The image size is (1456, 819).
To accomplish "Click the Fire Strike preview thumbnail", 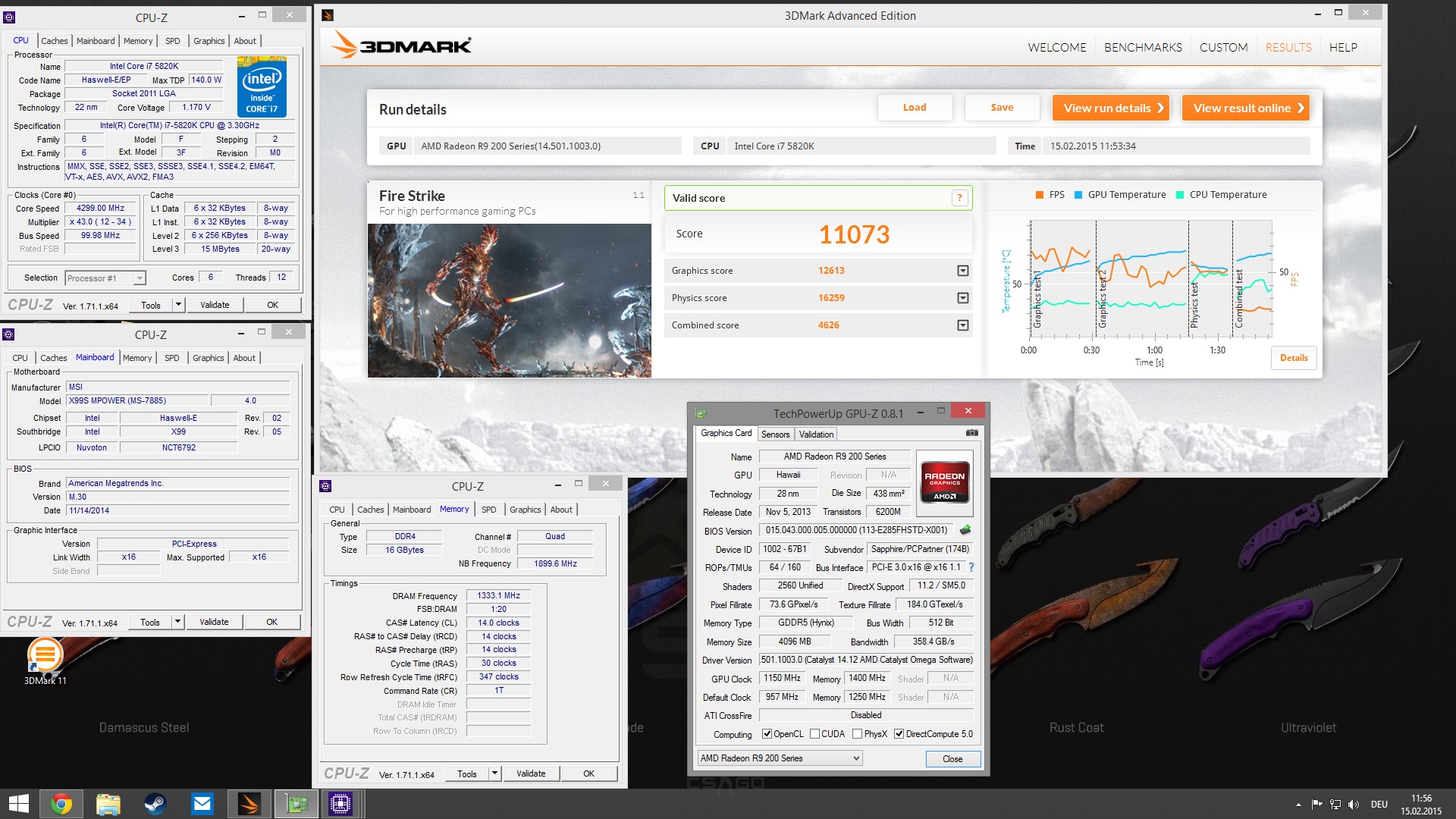I will (509, 300).
